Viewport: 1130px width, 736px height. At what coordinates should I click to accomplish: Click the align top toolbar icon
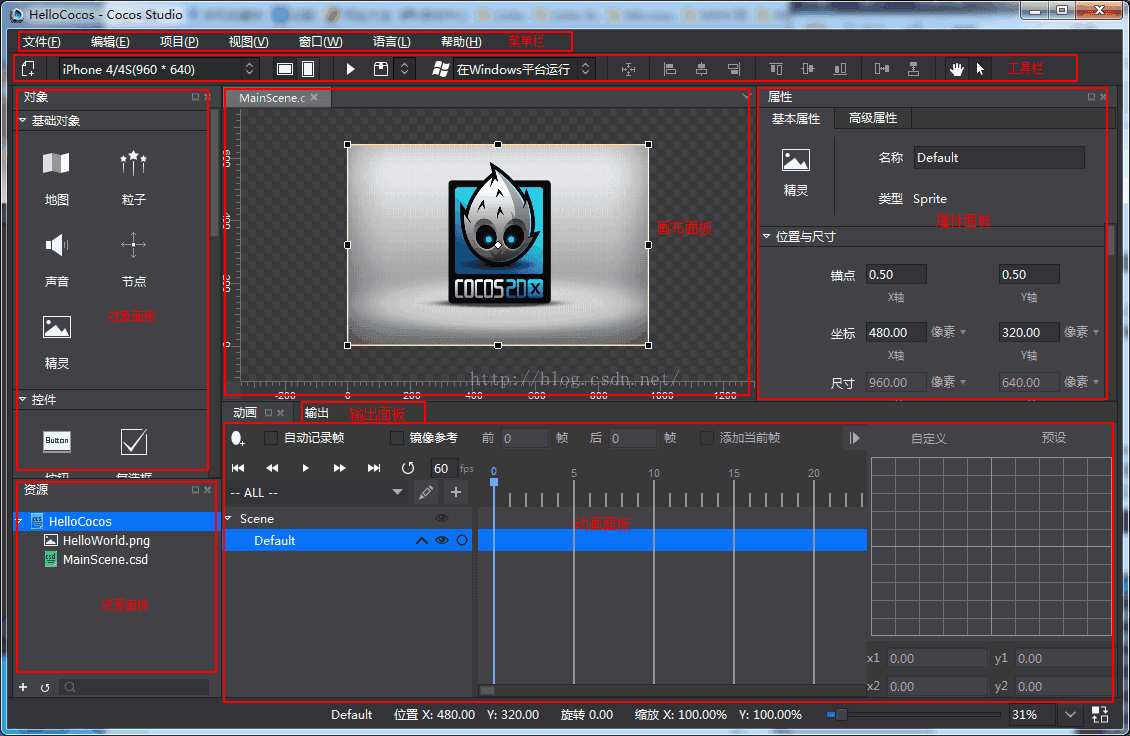click(x=775, y=68)
